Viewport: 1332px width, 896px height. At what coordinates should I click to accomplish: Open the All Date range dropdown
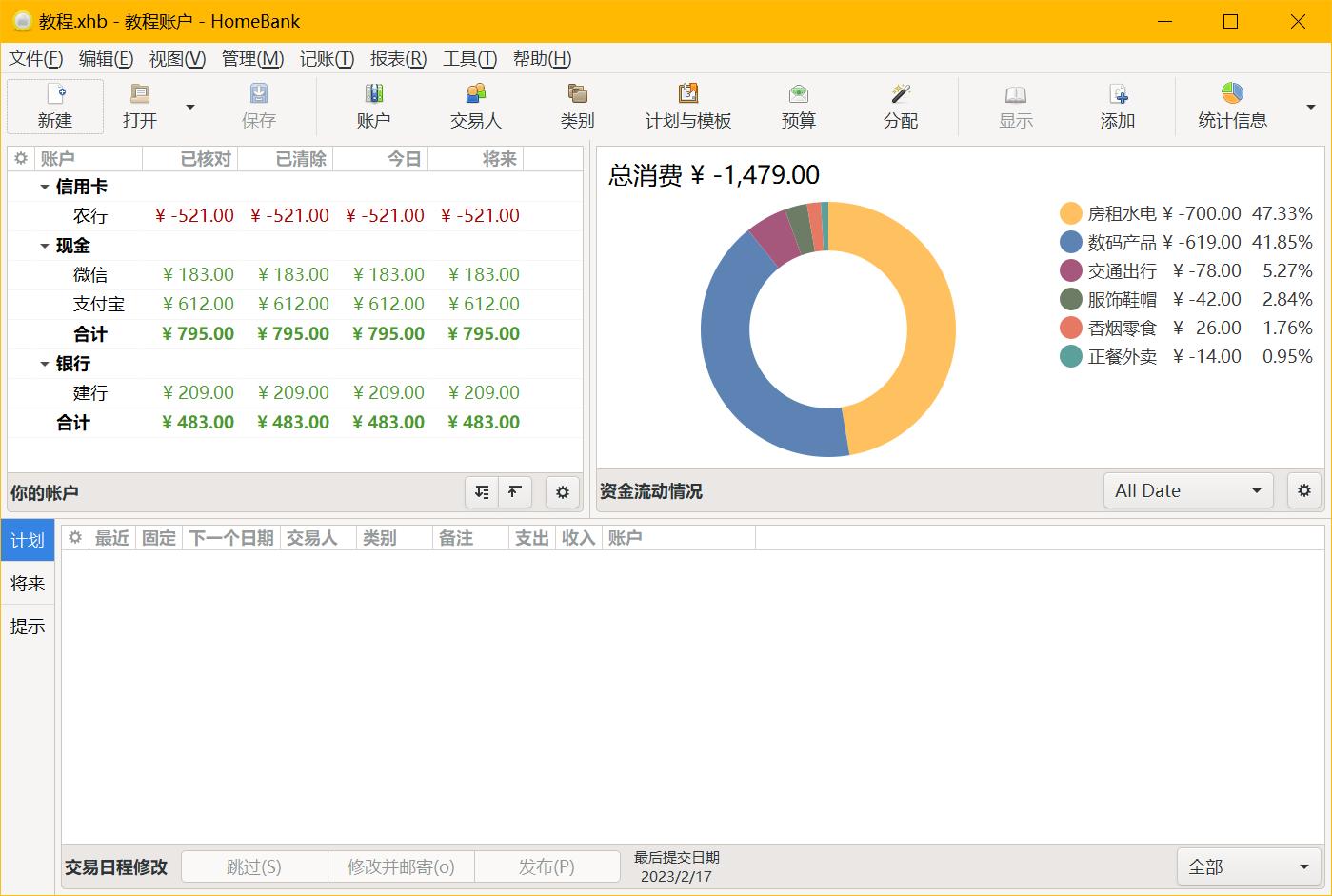tap(1187, 491)
